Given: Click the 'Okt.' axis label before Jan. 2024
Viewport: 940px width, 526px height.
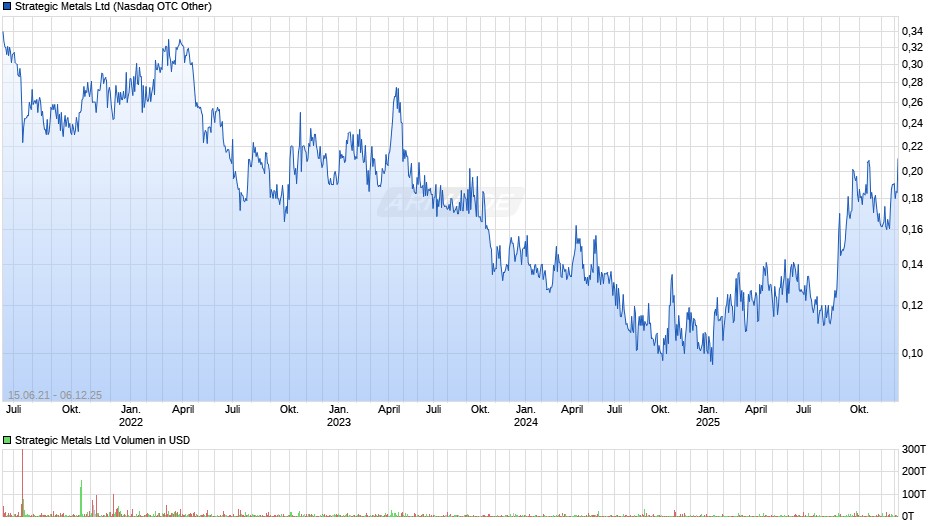Looking at the screenshot, I should point(480,410).
